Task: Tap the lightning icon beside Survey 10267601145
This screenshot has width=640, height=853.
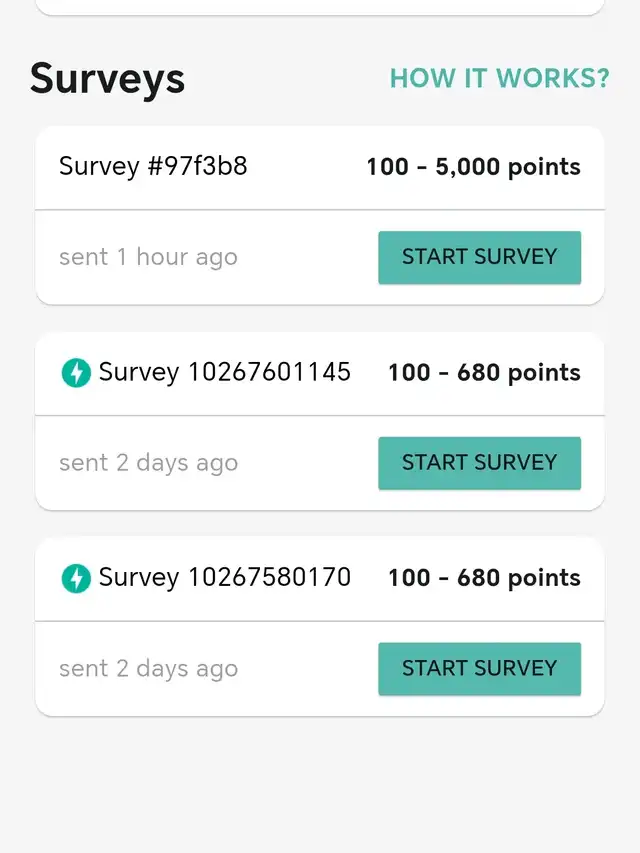Action: (x=76, y=373)
